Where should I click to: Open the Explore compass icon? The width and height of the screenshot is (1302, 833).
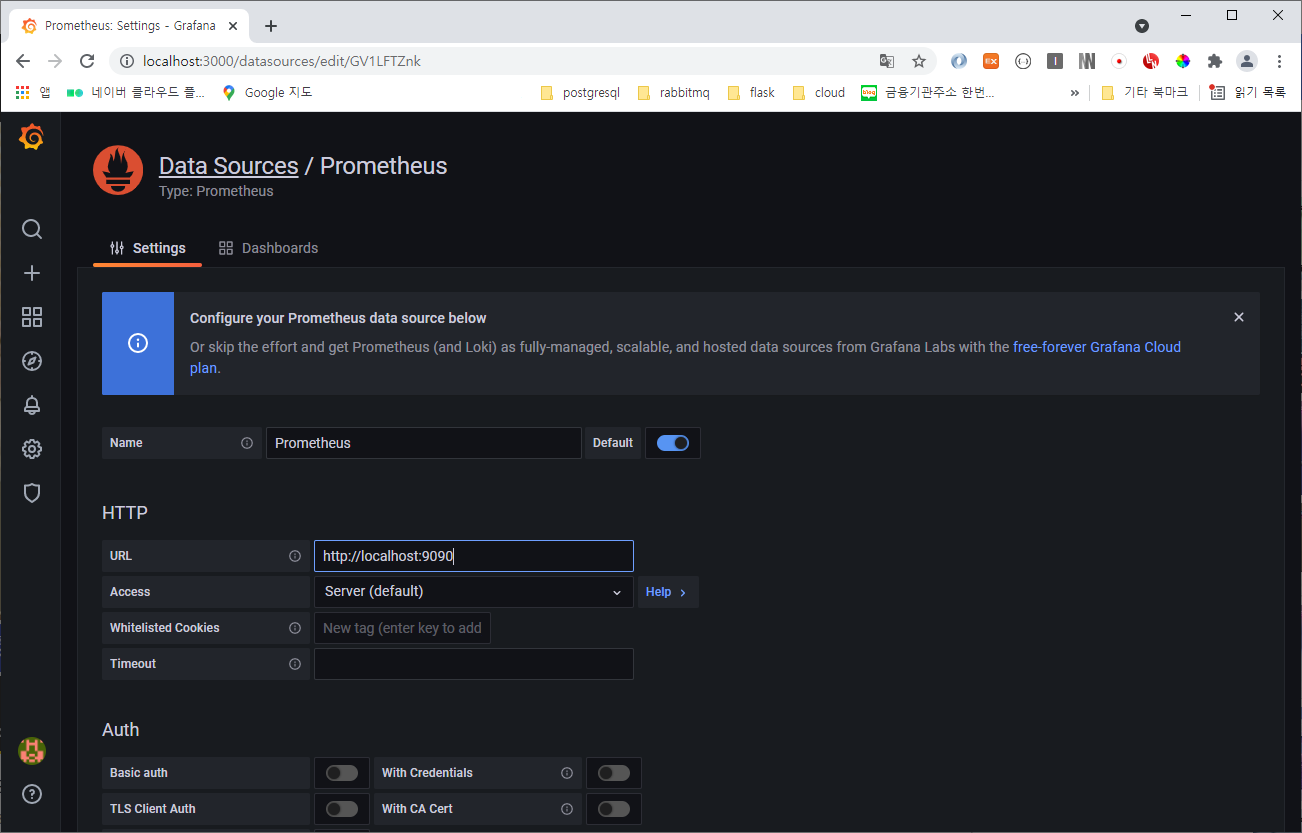(x=32, y=361)
